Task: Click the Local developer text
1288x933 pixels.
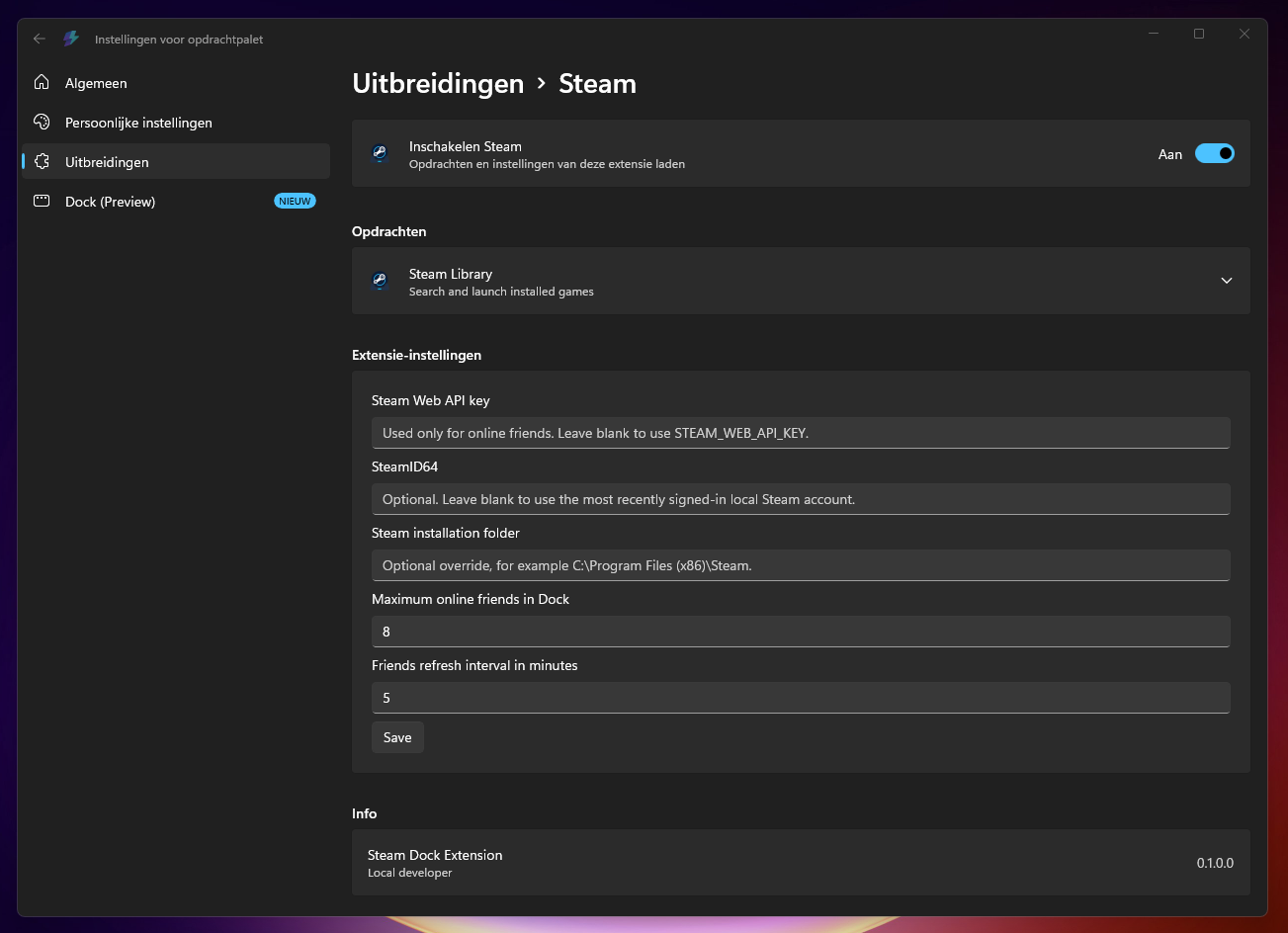Action: 409,873
